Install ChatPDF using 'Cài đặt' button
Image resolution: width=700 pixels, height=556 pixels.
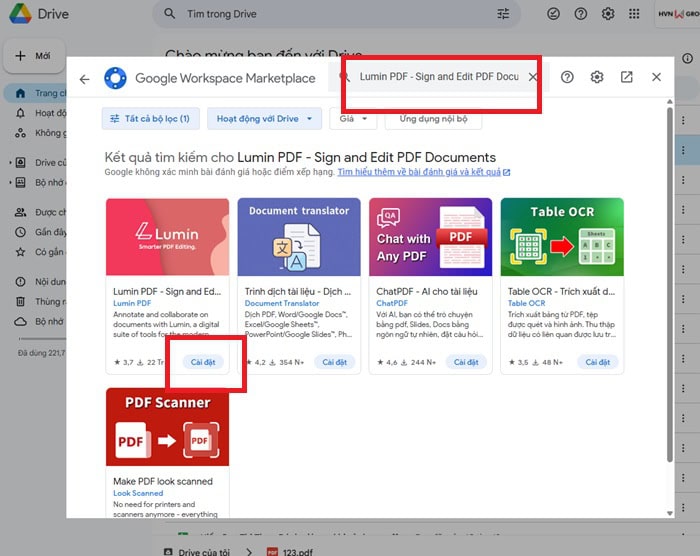pyautogui.click(x=466, y=362)
